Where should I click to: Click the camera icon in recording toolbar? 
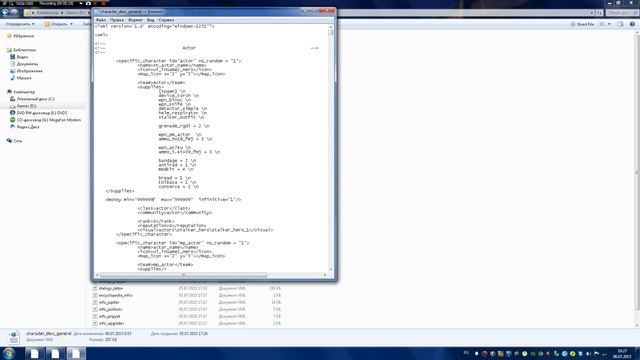[x=88, y=3]
